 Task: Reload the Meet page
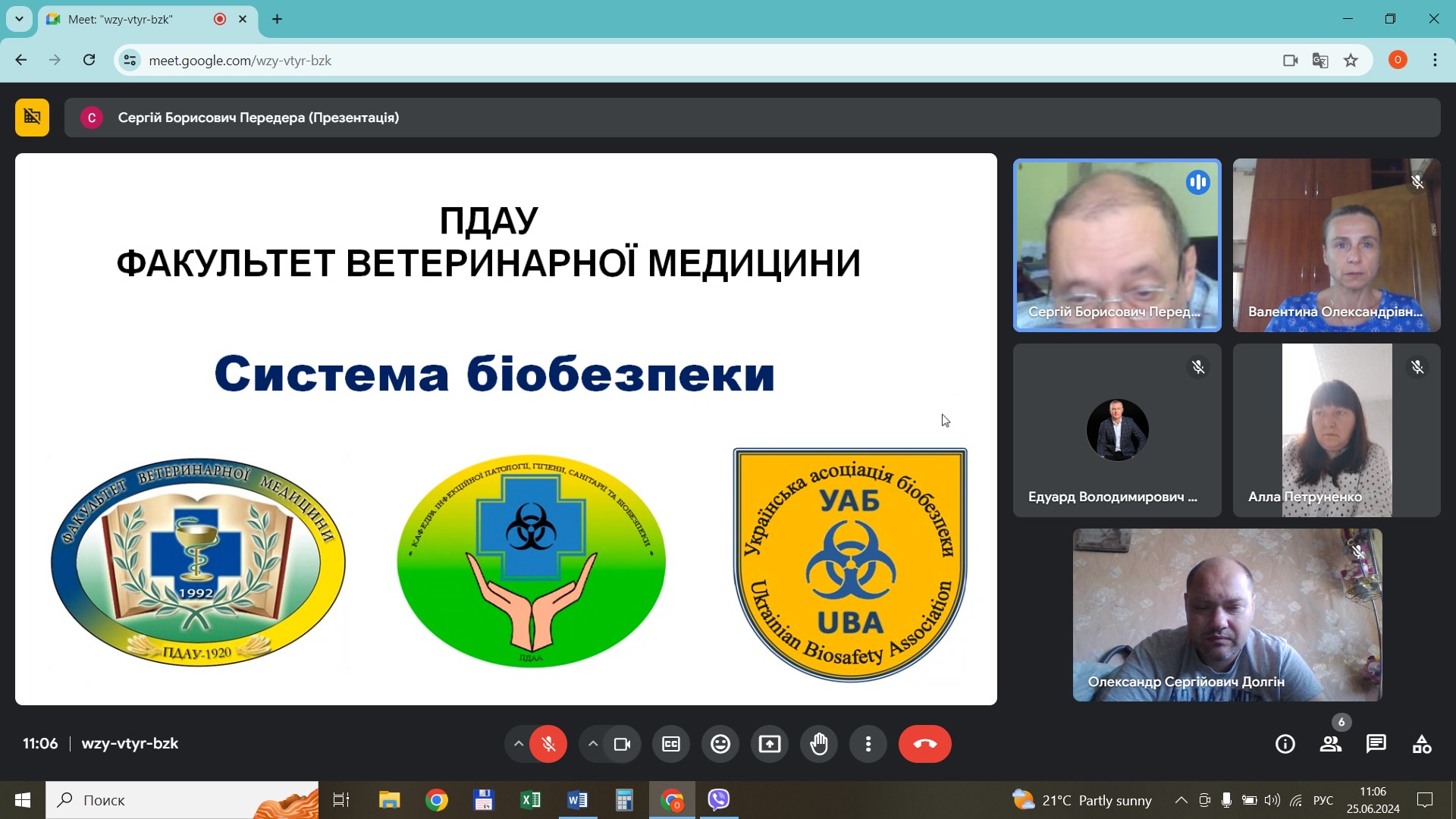pos(89,60)
